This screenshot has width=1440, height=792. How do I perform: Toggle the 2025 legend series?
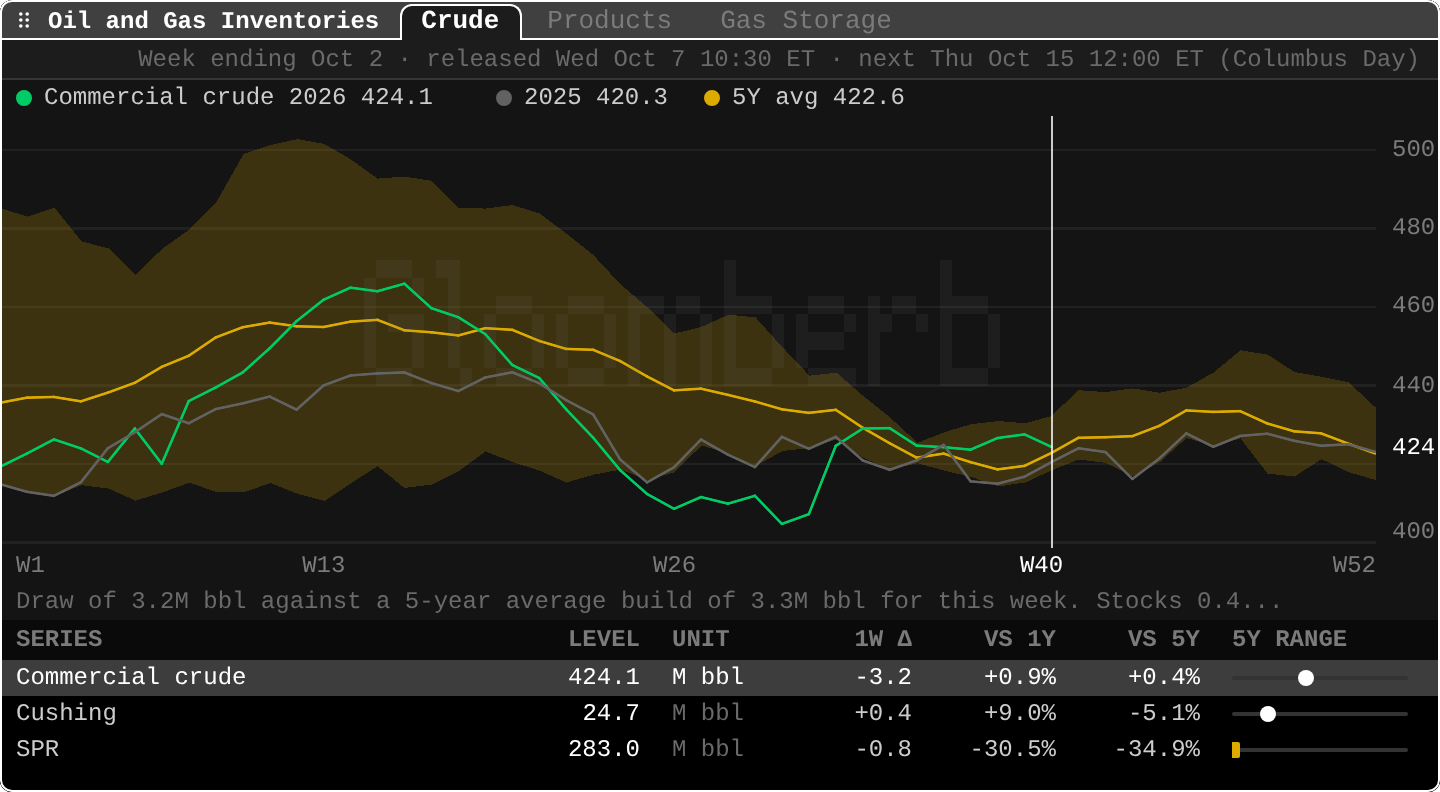click(582, 98)
